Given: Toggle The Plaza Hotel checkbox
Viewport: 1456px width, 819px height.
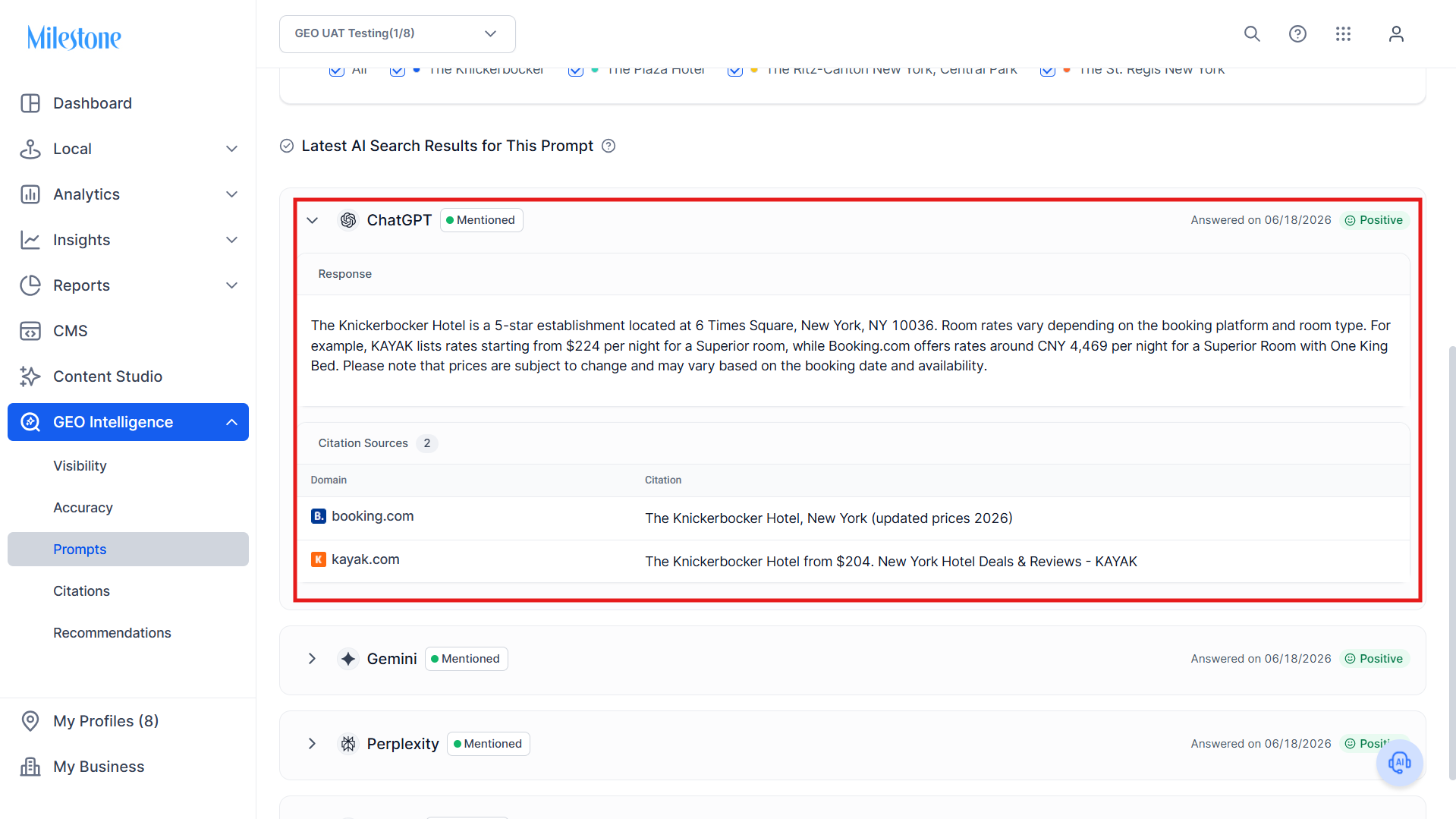Looking at the screenshot, I should 576,71.
